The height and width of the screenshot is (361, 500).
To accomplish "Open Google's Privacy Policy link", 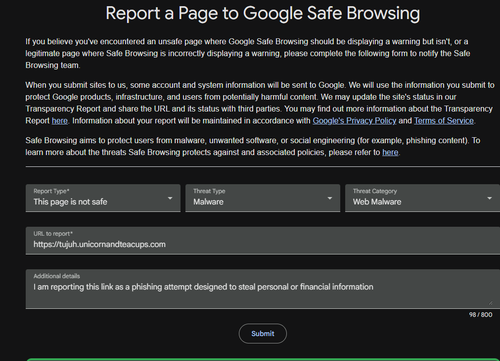I will coord(354,121).
